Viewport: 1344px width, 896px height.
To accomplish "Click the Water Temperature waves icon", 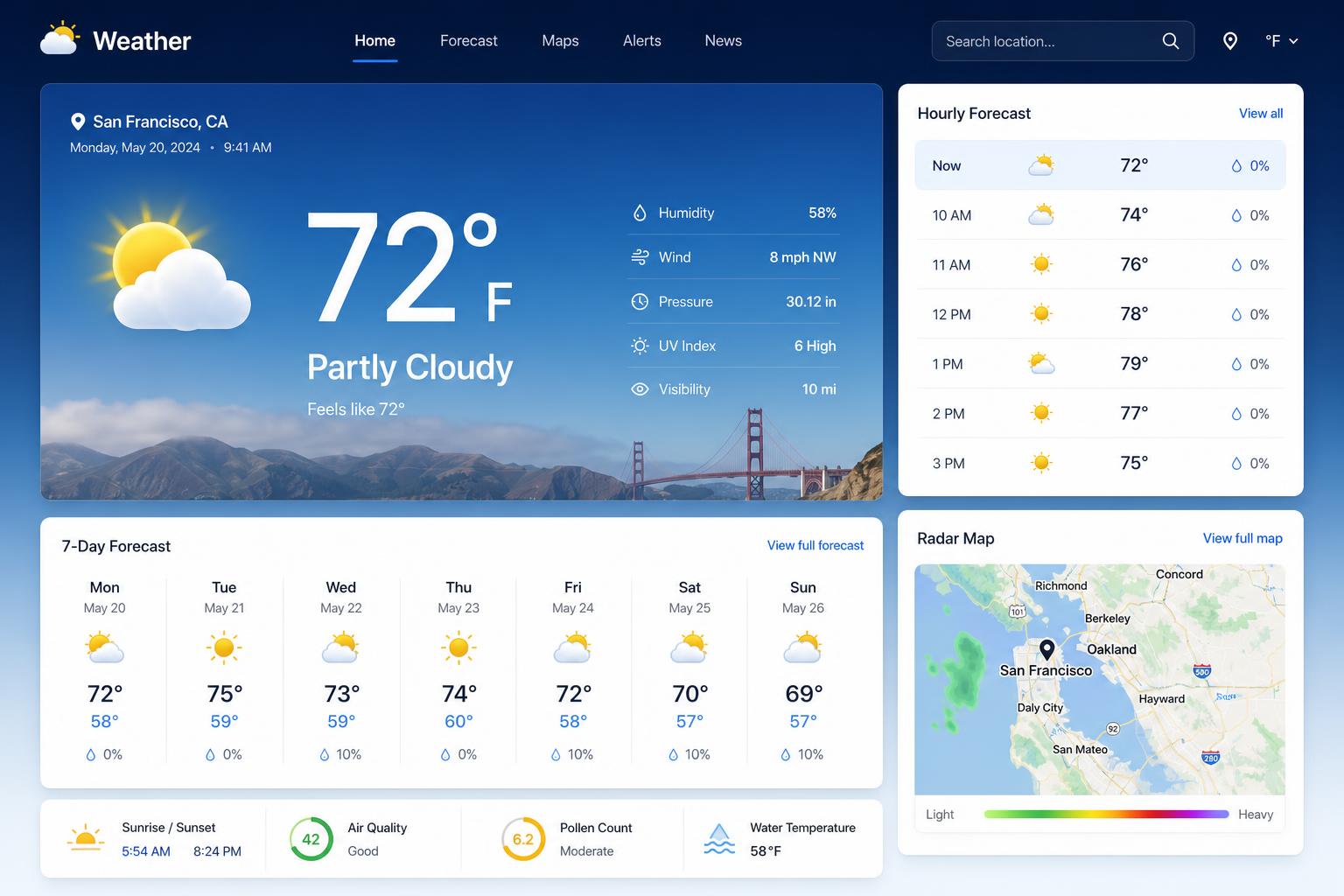I will coord(719,838).
